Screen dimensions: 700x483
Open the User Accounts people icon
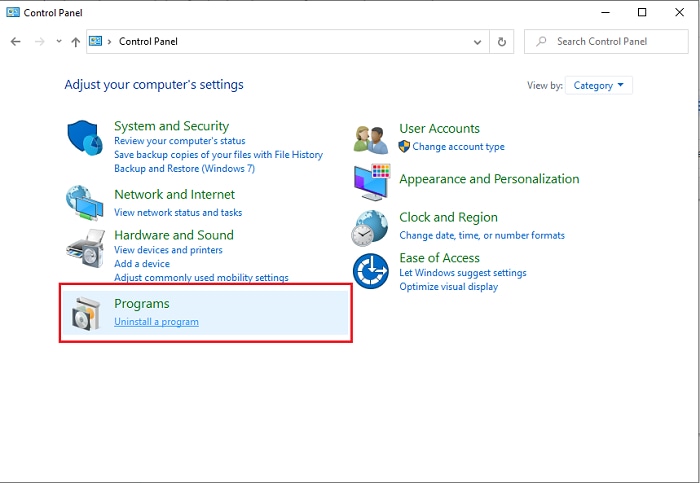tap(371, 140)
